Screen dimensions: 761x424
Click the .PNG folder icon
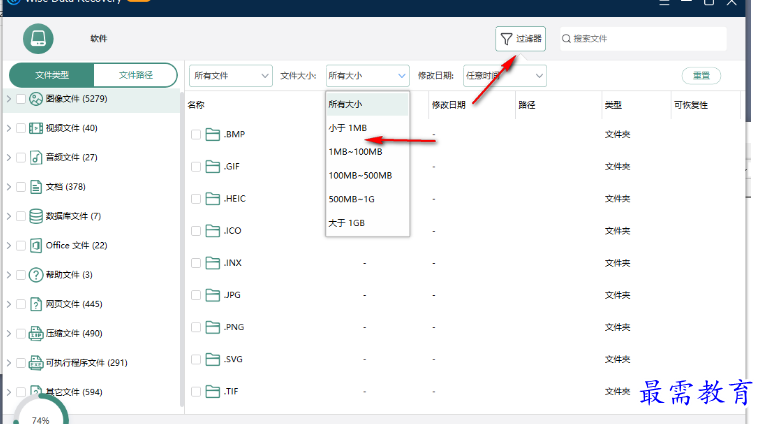(x=213, y=327)
